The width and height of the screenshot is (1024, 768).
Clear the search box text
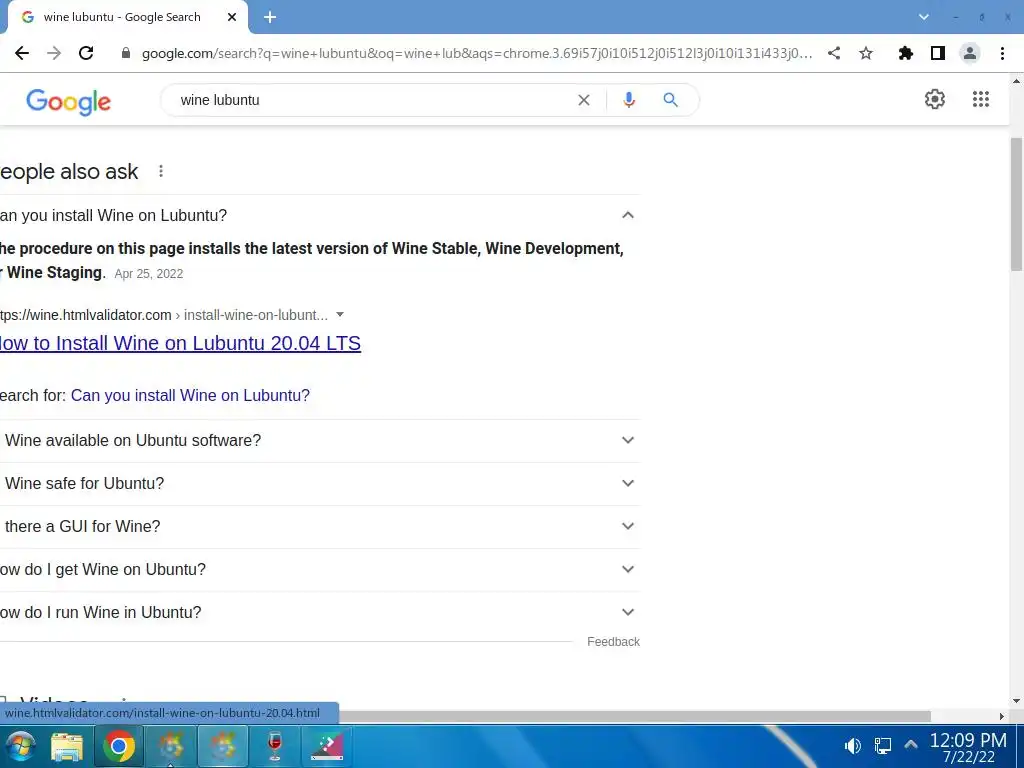[x=584, y=100]
